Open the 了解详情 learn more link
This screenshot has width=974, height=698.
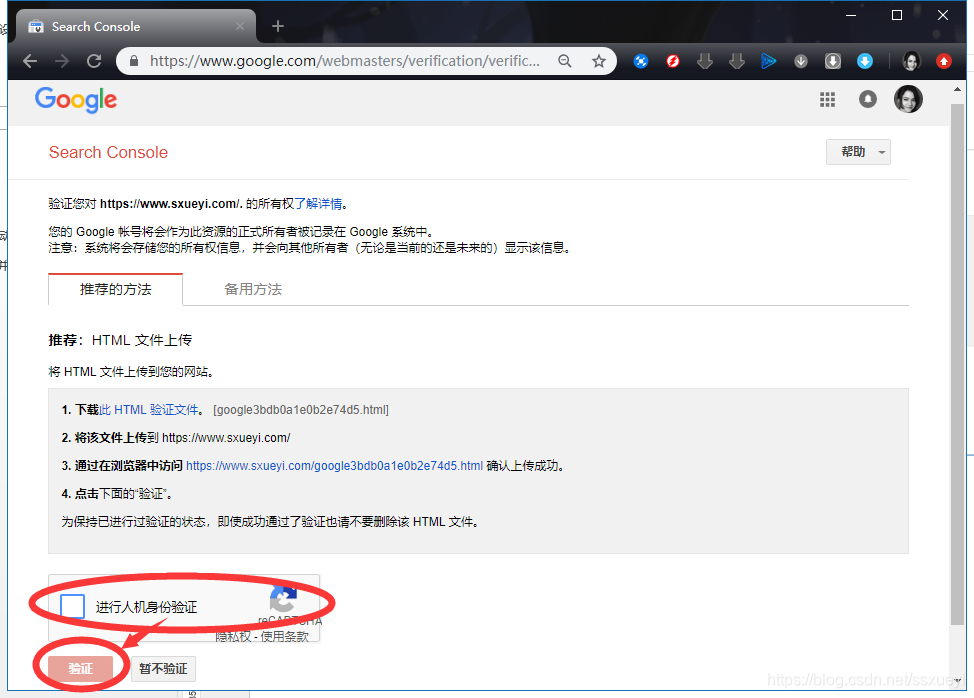[318, 204]
